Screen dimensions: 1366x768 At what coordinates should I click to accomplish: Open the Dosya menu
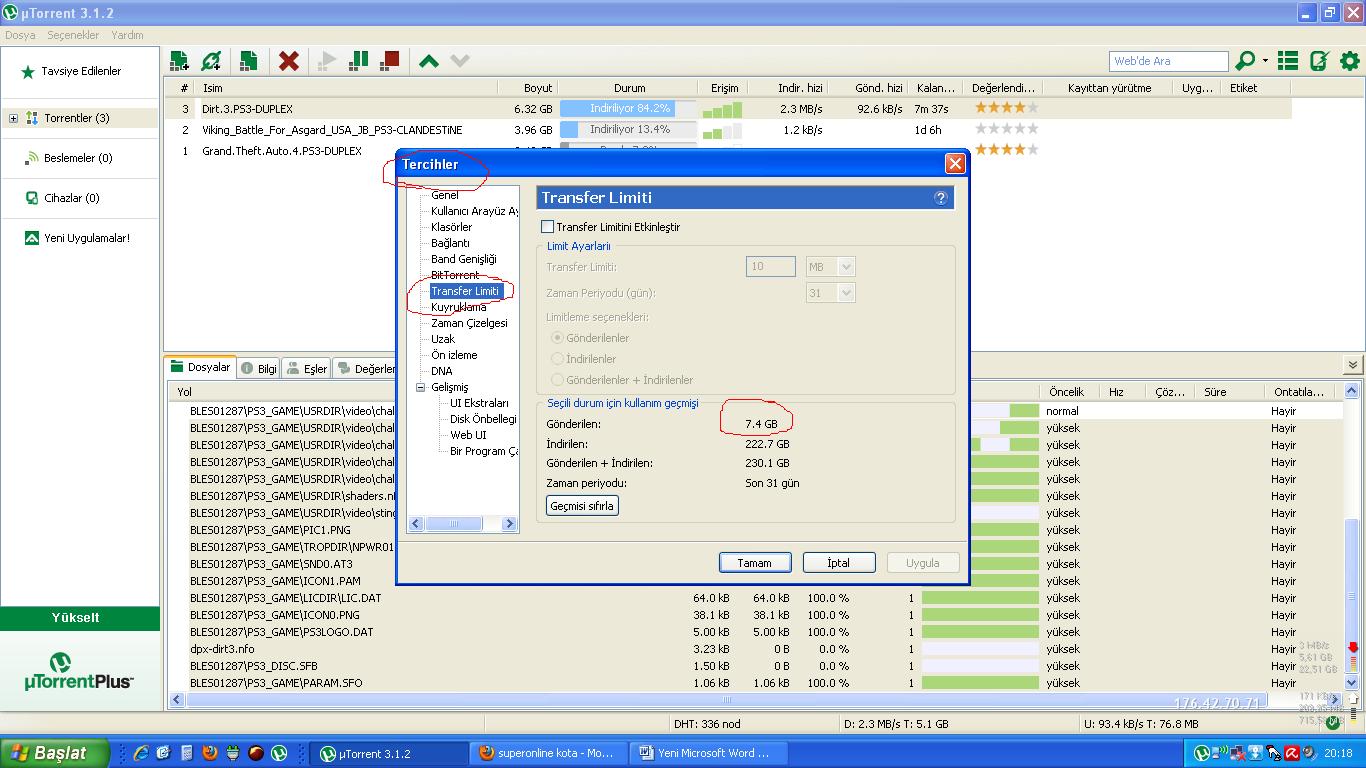tap(20, 35)
